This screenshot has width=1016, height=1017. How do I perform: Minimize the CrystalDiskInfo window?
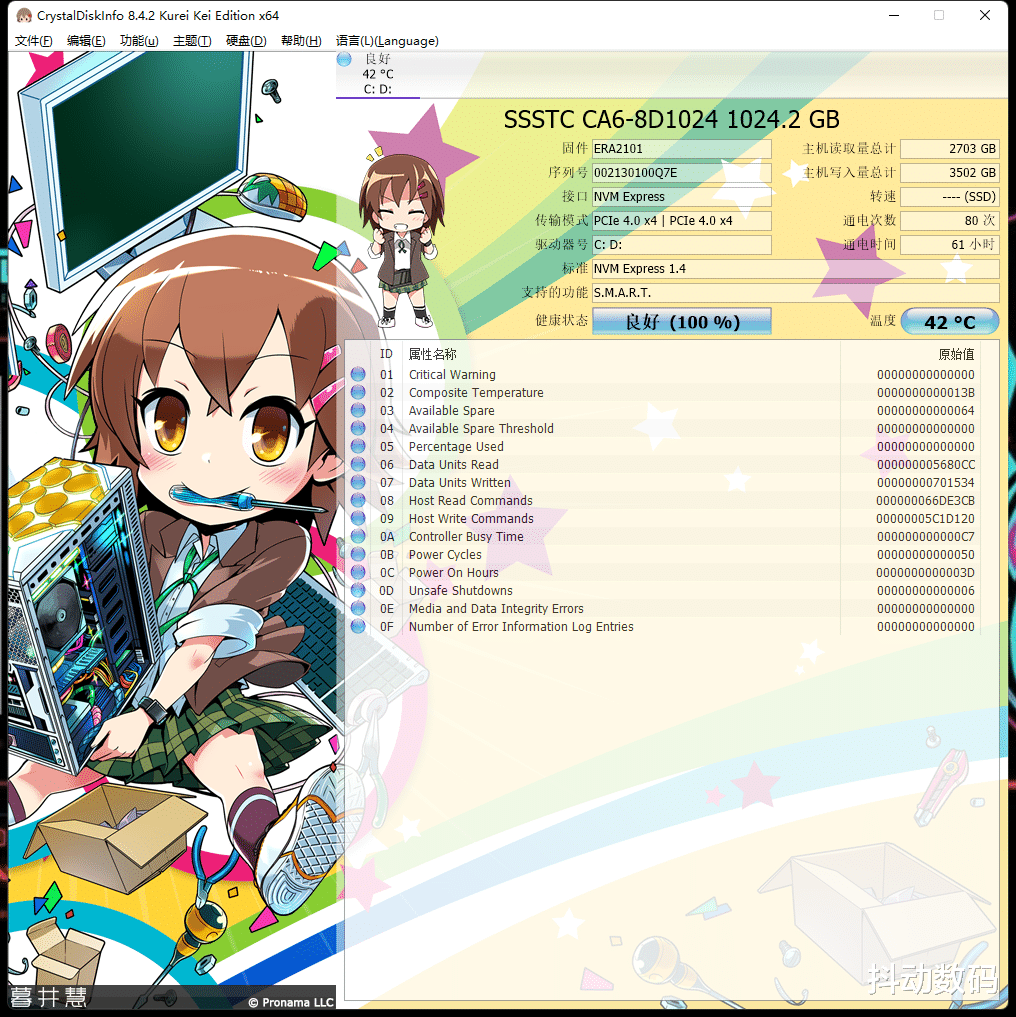pyautogui.click(x=894, y=15)
